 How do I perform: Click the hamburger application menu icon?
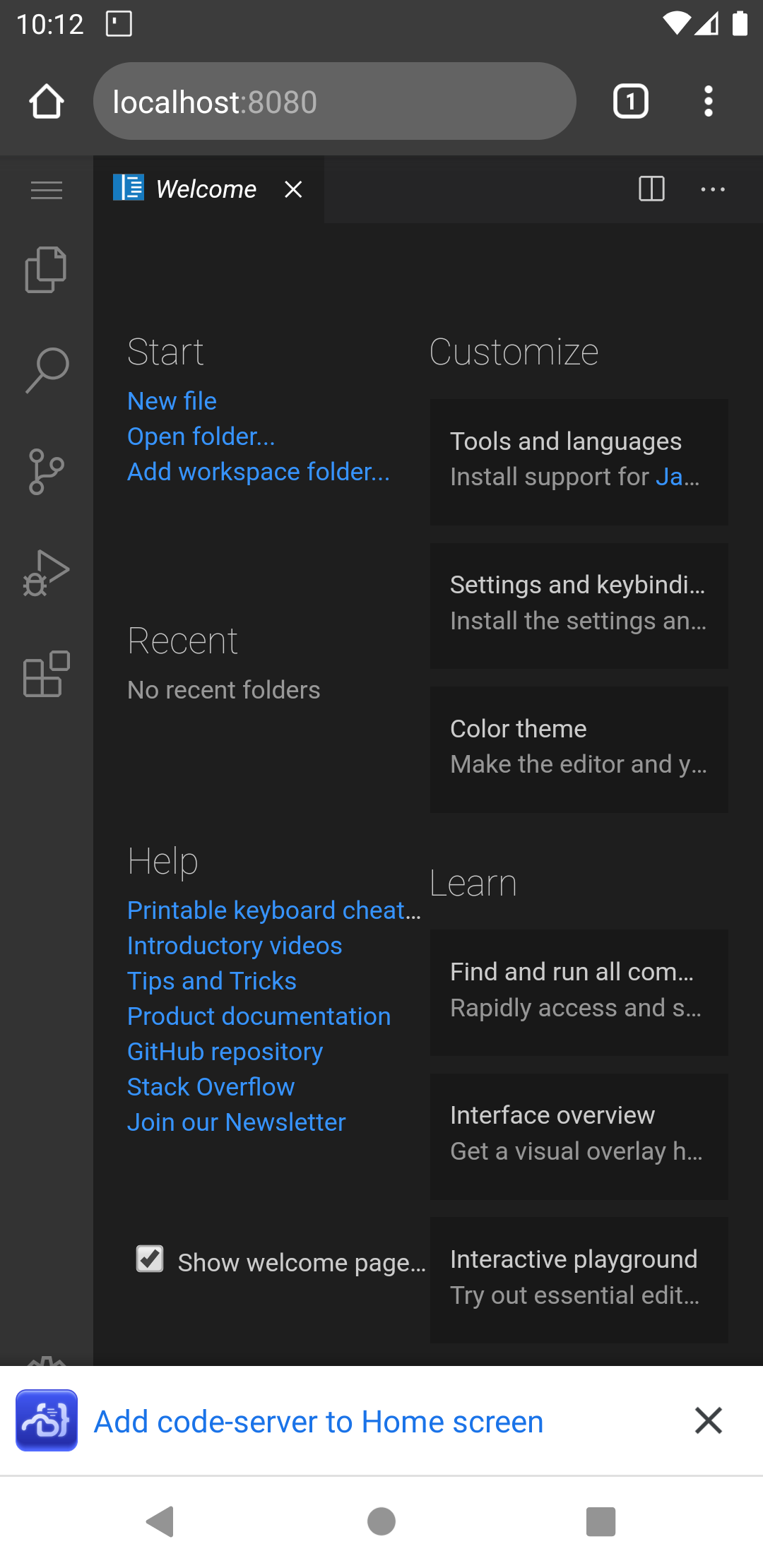pos(47,190)
